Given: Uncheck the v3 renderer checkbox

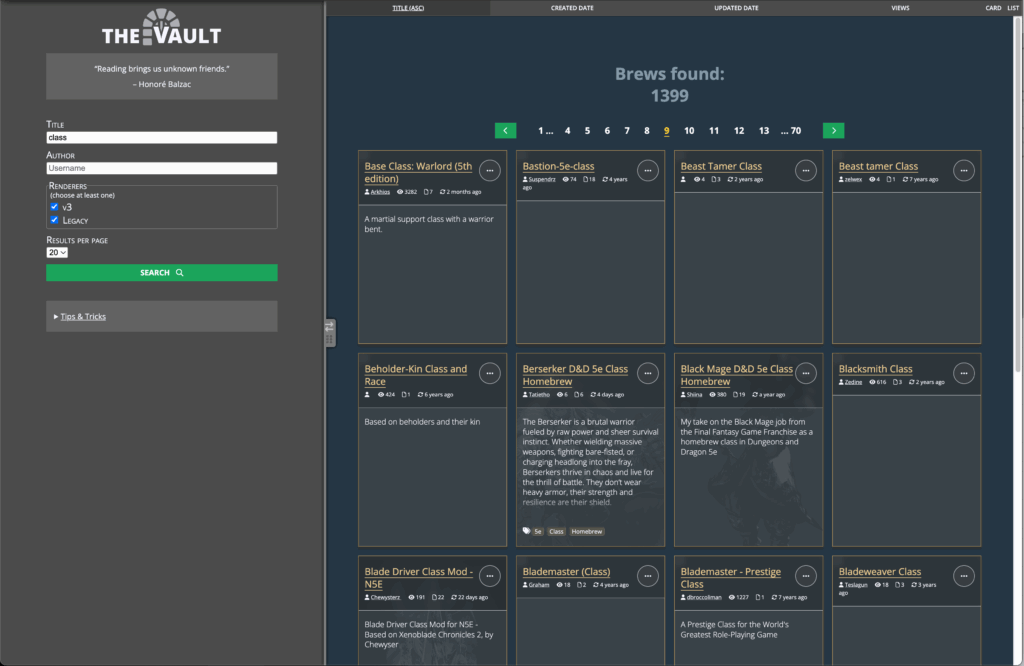Looking at the screenshot, I should [54, 207].
